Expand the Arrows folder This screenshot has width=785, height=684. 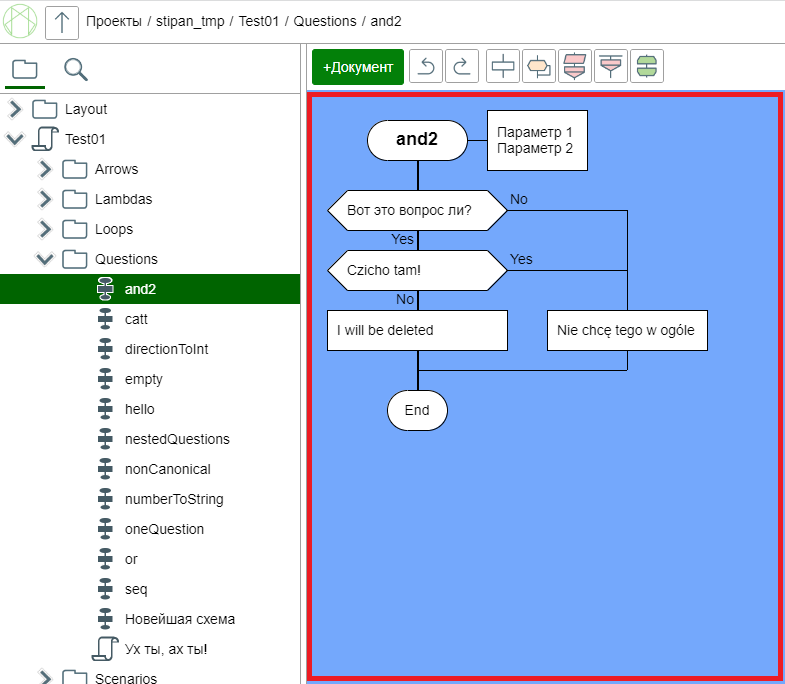(45, 169)
